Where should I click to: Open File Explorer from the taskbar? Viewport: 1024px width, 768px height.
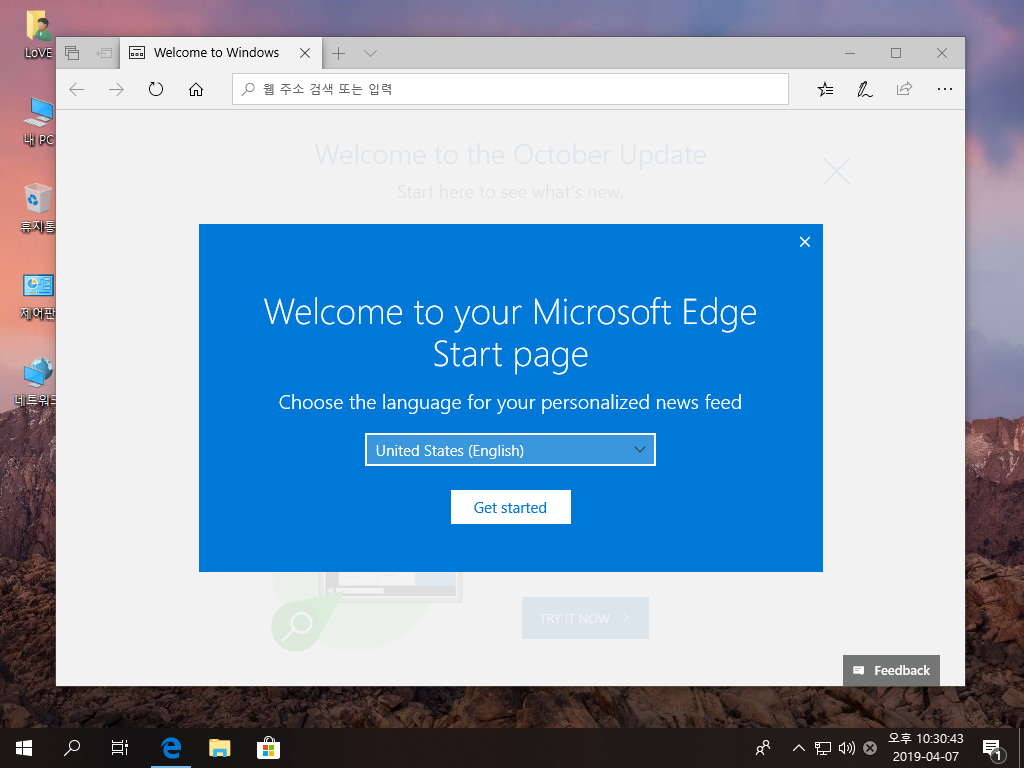219,748
